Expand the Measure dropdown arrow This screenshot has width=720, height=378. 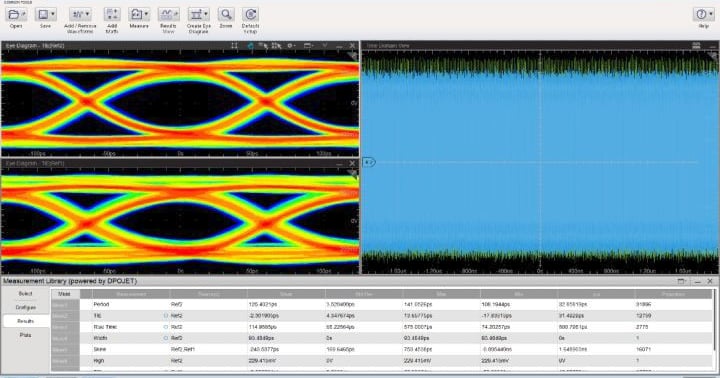[x=146, y=14]
